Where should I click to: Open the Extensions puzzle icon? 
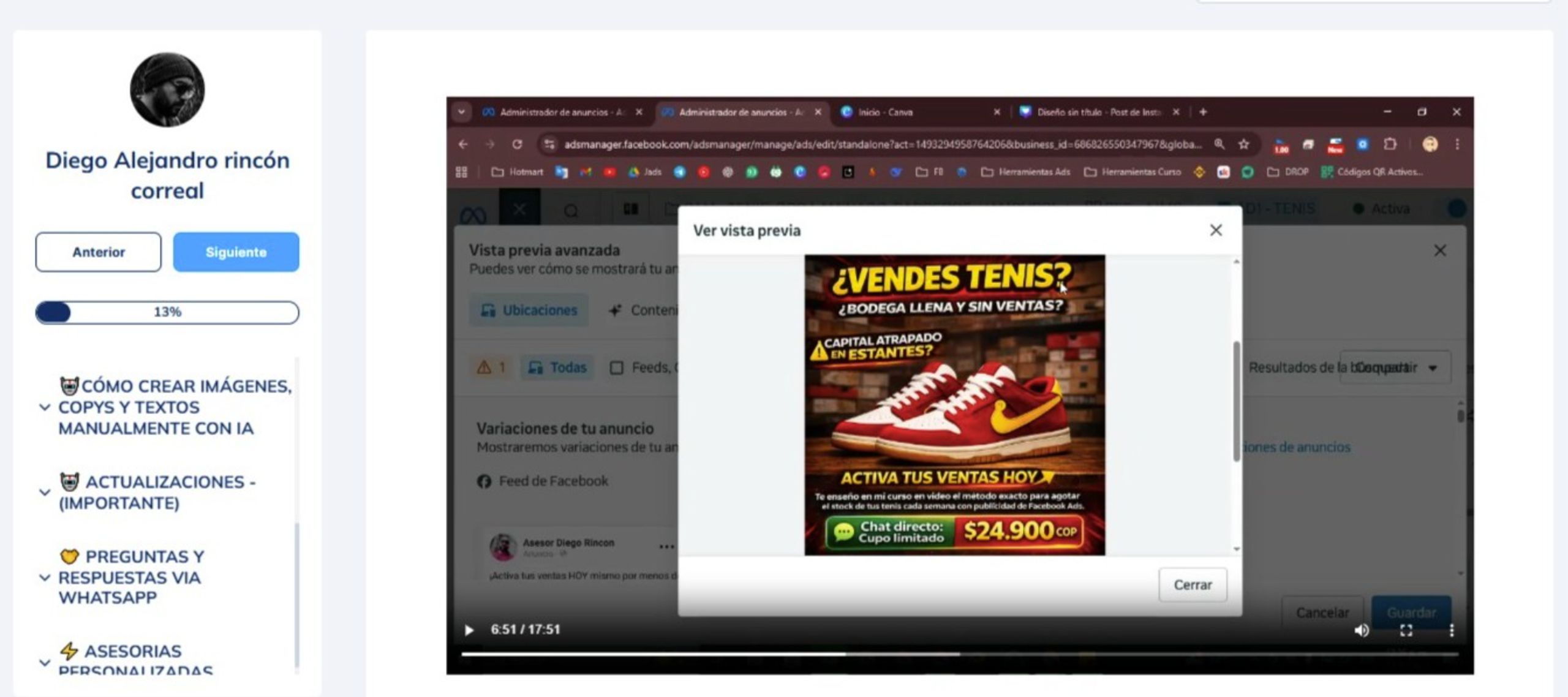point(1390,145)
